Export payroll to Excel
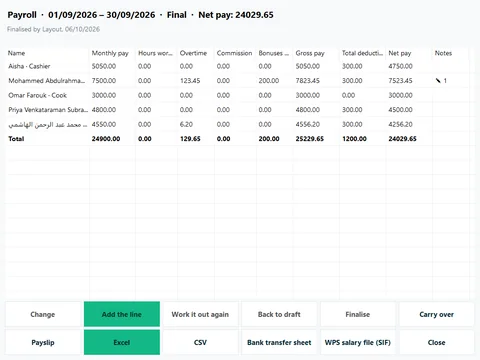 point(122,342)
